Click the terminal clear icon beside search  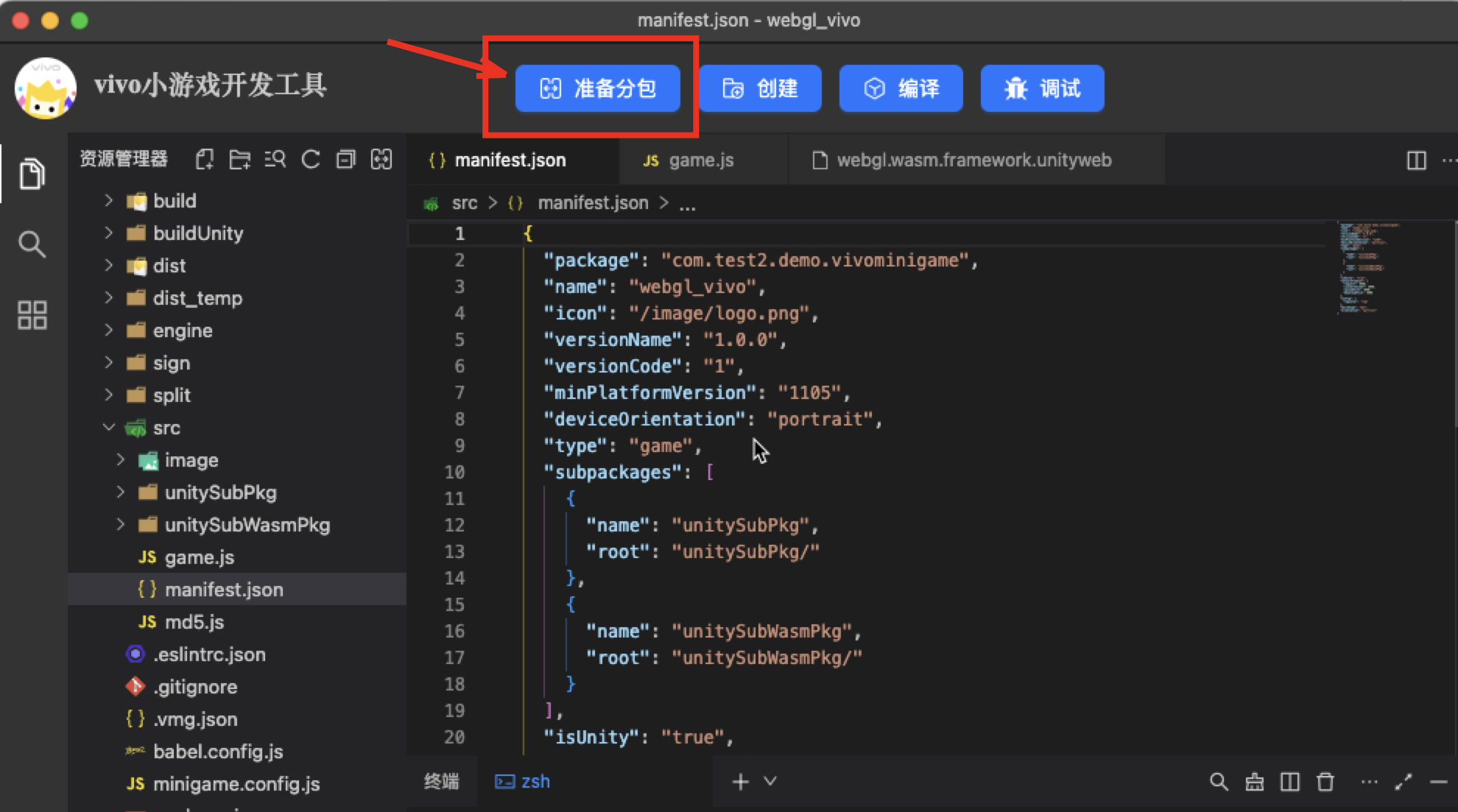1254,782
